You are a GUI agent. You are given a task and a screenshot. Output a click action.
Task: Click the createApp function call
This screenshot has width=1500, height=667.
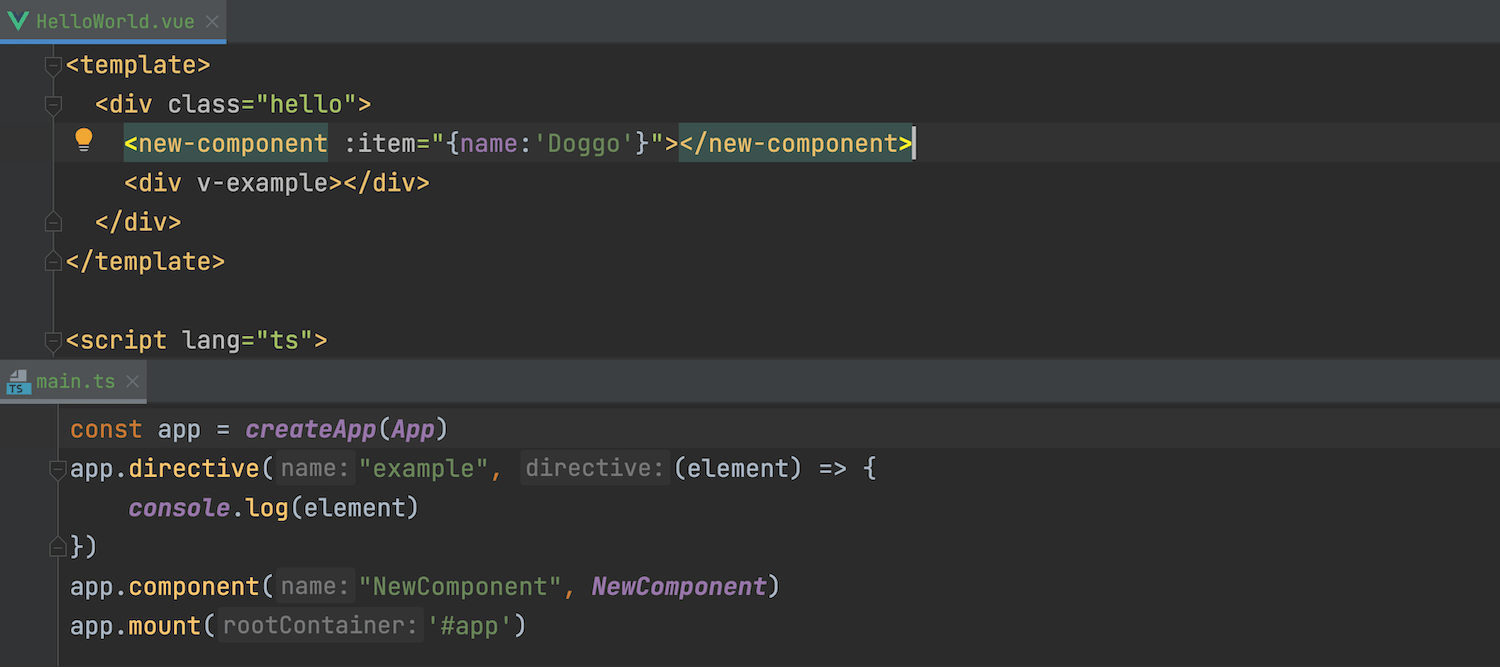[x=310, y=429]
